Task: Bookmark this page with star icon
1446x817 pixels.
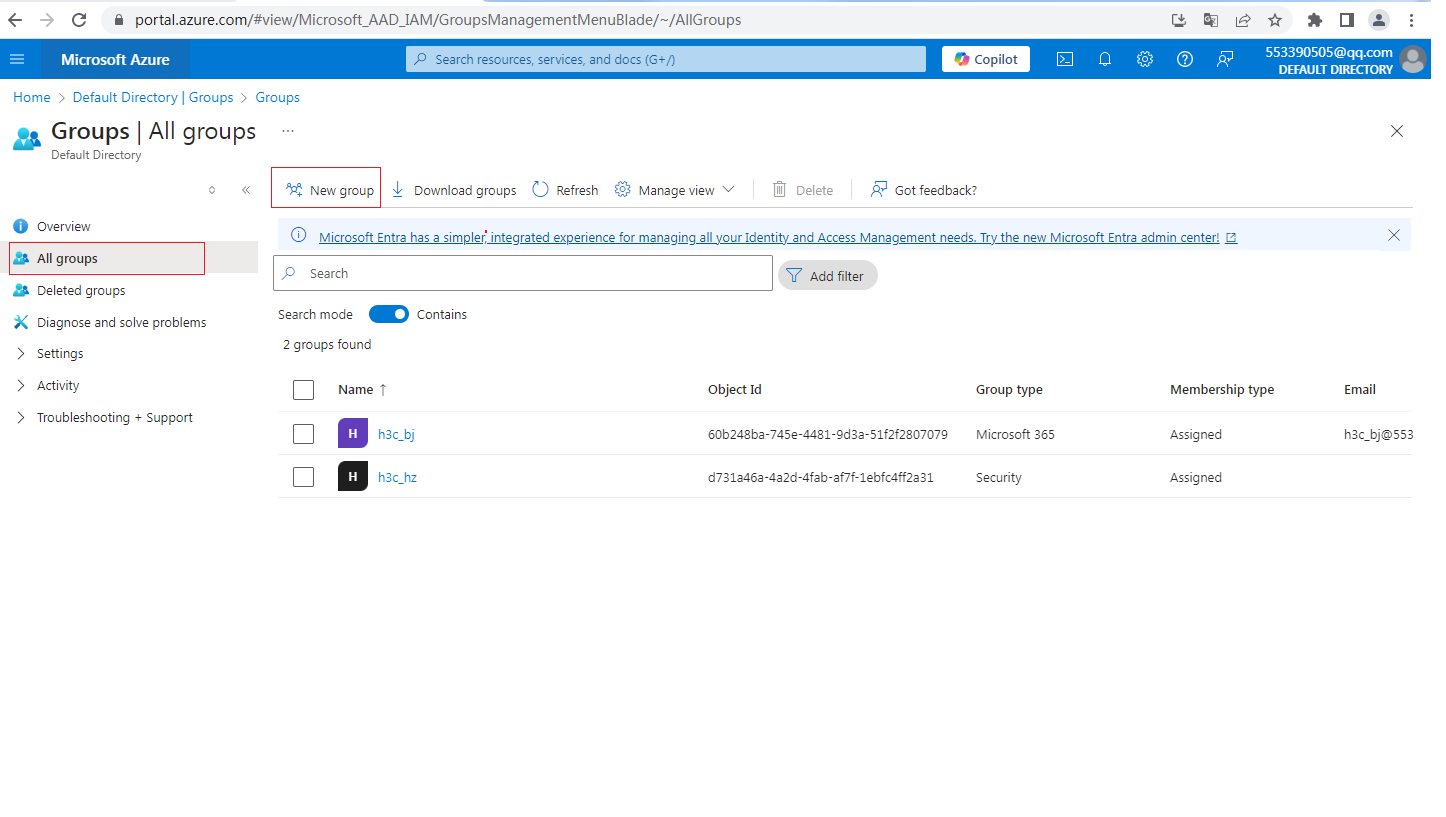Action: (x=1275, y=20)
